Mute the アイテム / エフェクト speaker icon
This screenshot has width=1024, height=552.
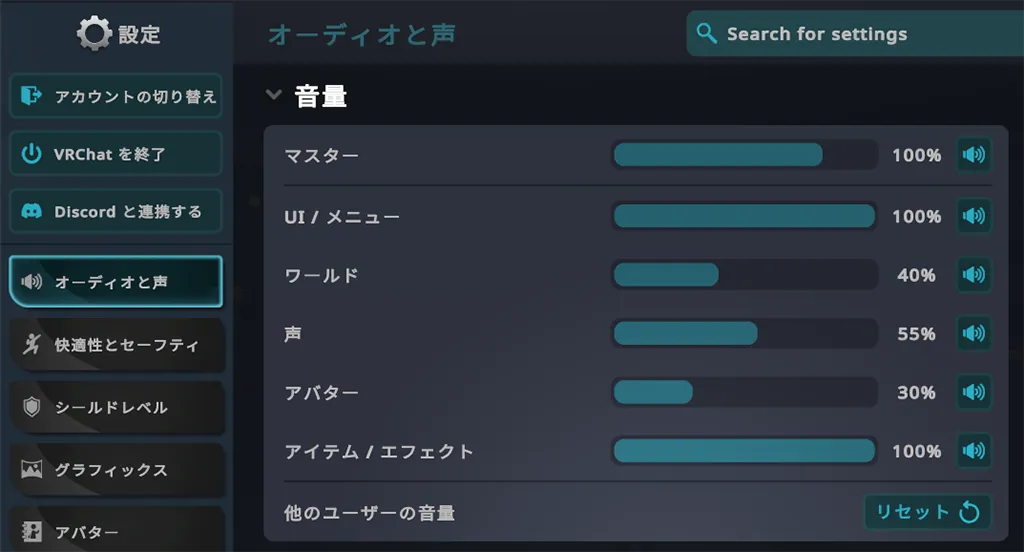click(x=974, y=451)
